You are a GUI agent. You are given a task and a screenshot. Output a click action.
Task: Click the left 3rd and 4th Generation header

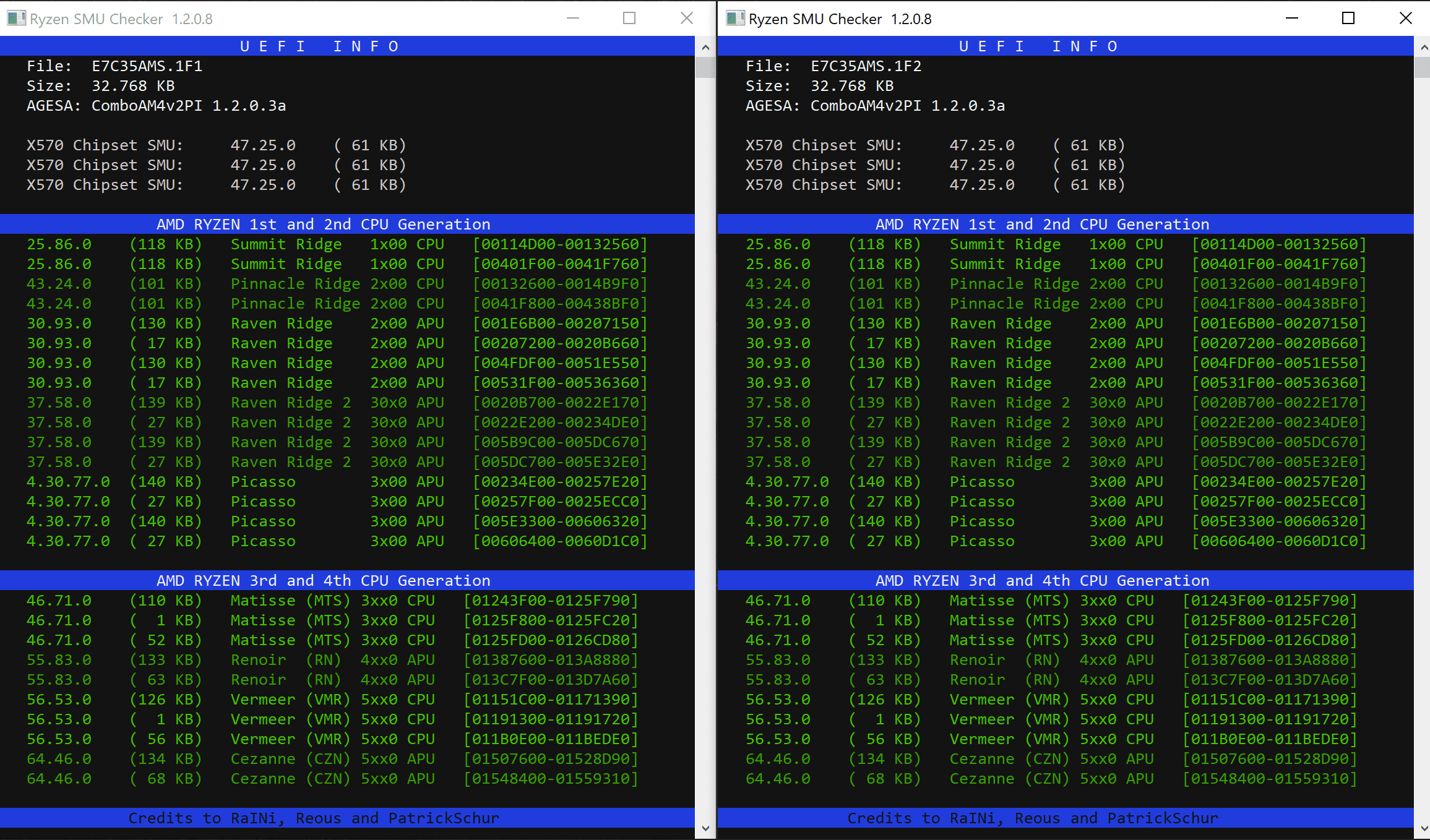point(323,580)
